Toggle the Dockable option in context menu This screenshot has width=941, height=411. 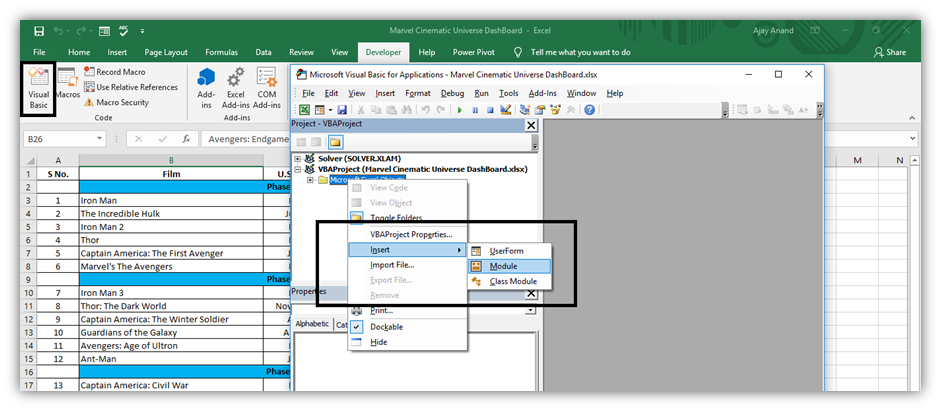coord(407,327)
